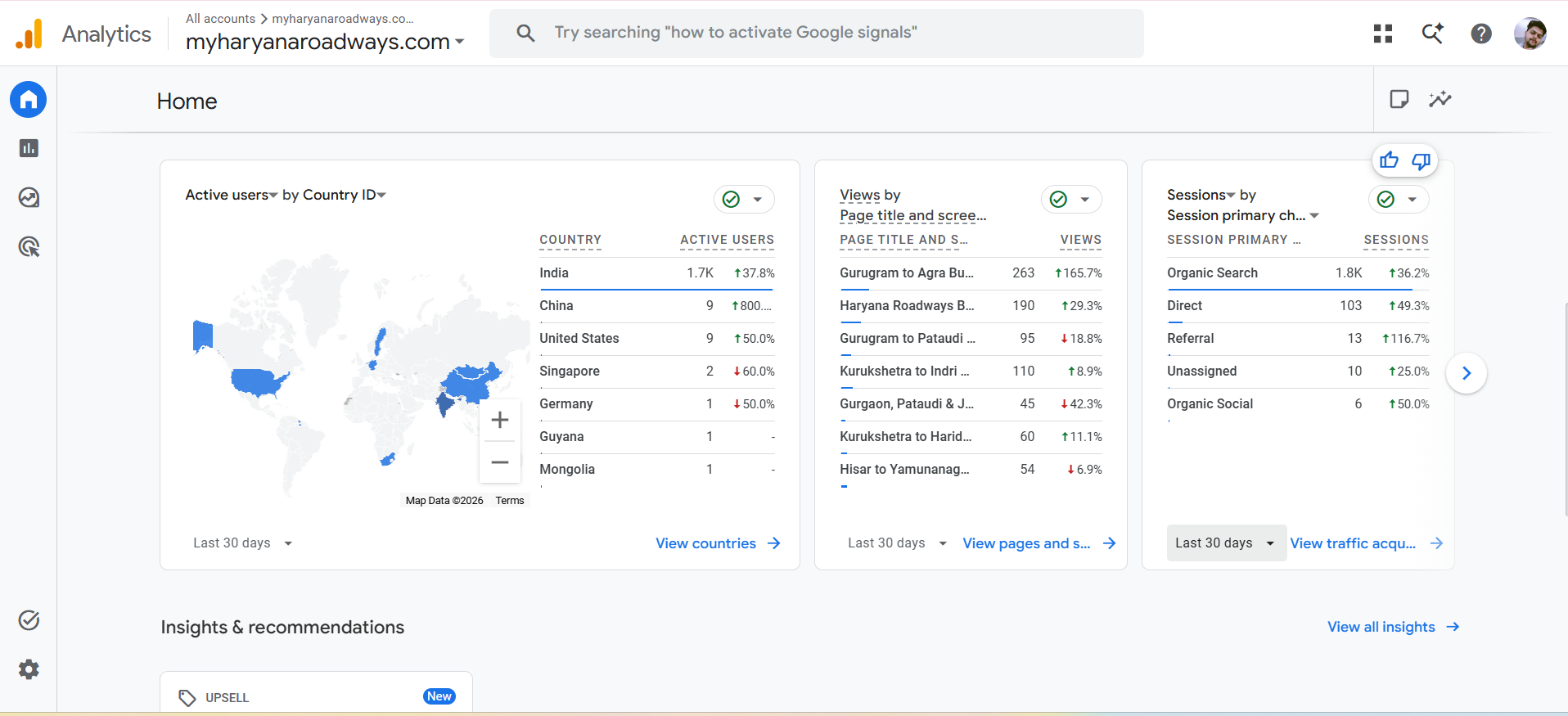Click the UPSELL tag icon
Image resolution: width=1568 pixels, height=716 pixels.
[187, 698]
